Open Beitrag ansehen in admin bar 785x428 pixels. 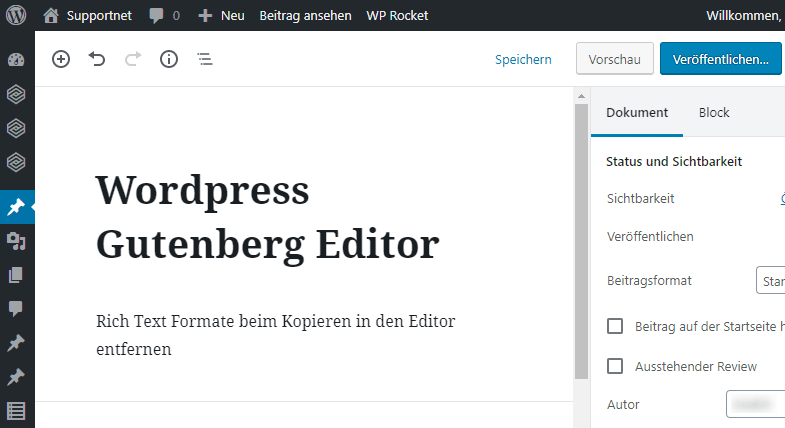tap(305, 16)
